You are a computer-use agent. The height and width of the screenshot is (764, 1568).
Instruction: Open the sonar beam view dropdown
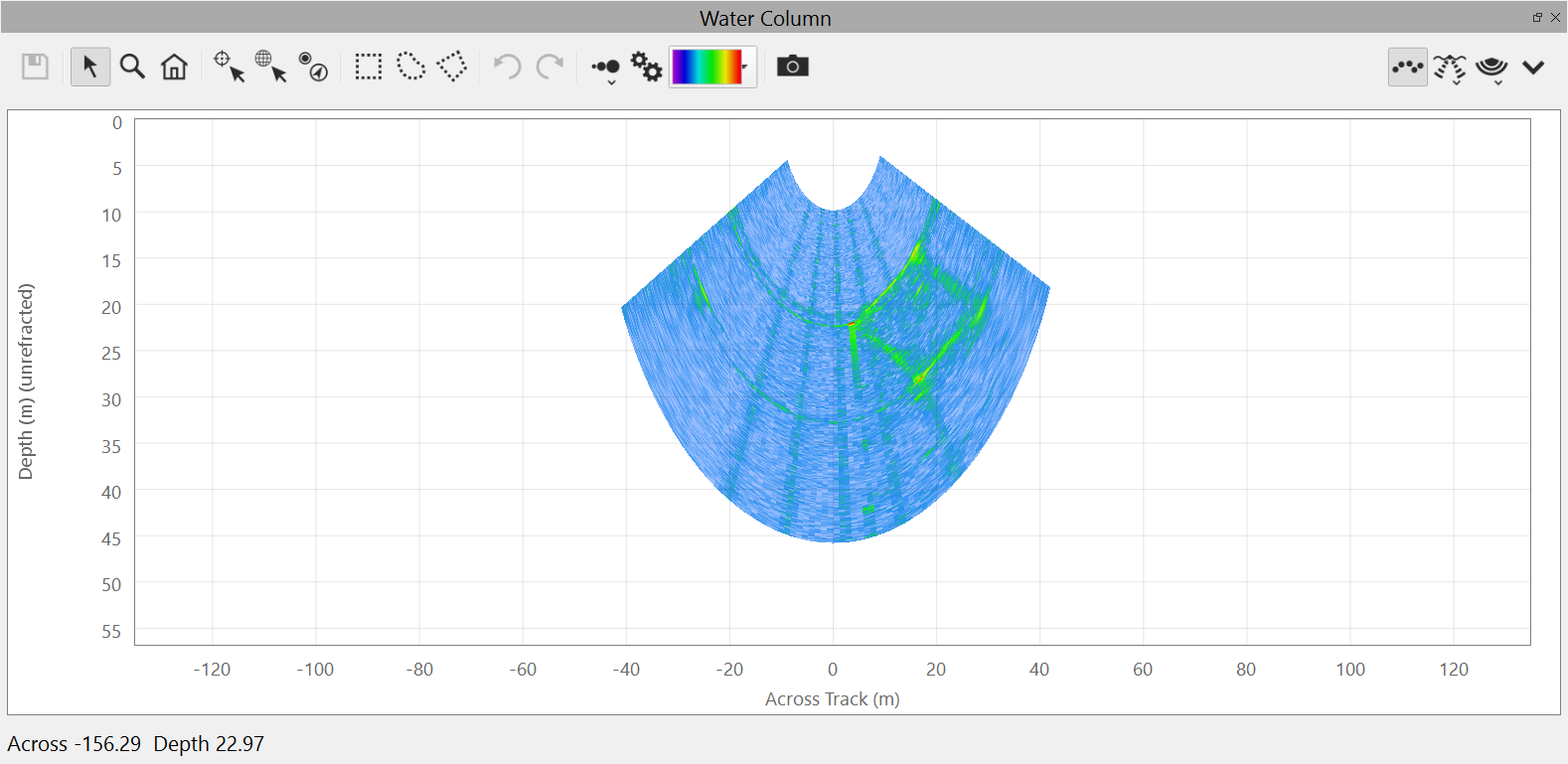[x=1450, y=69]
